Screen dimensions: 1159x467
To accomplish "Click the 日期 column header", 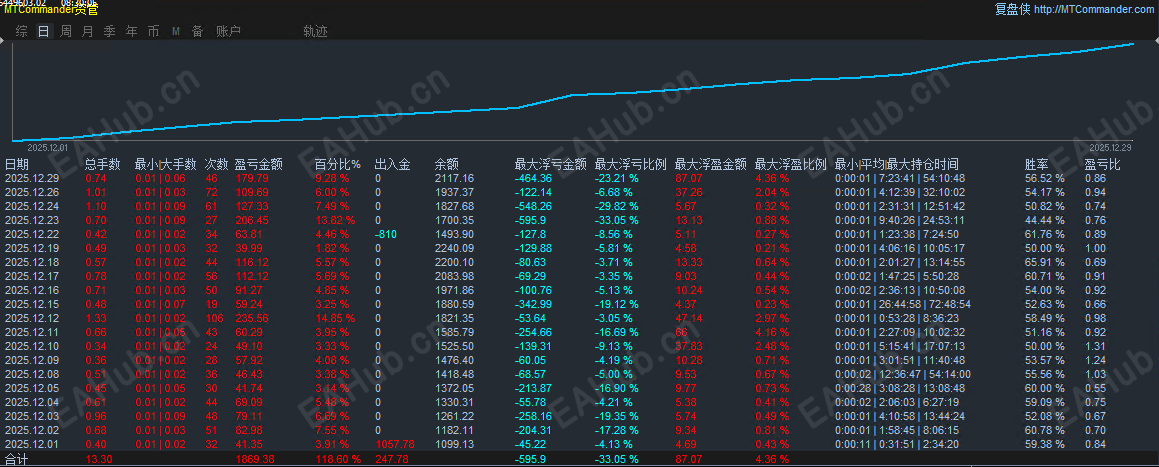I will (17, 164).
